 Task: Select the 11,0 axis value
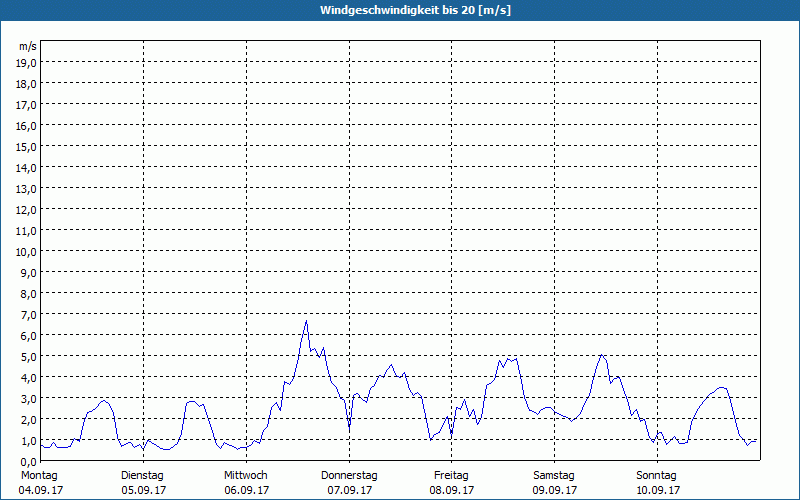click(x=27, y=231)
